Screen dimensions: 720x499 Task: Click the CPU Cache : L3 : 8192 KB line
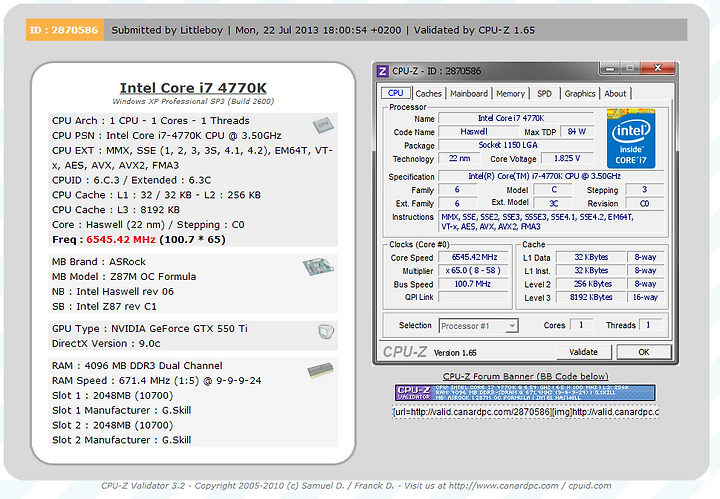pos(116,210)
